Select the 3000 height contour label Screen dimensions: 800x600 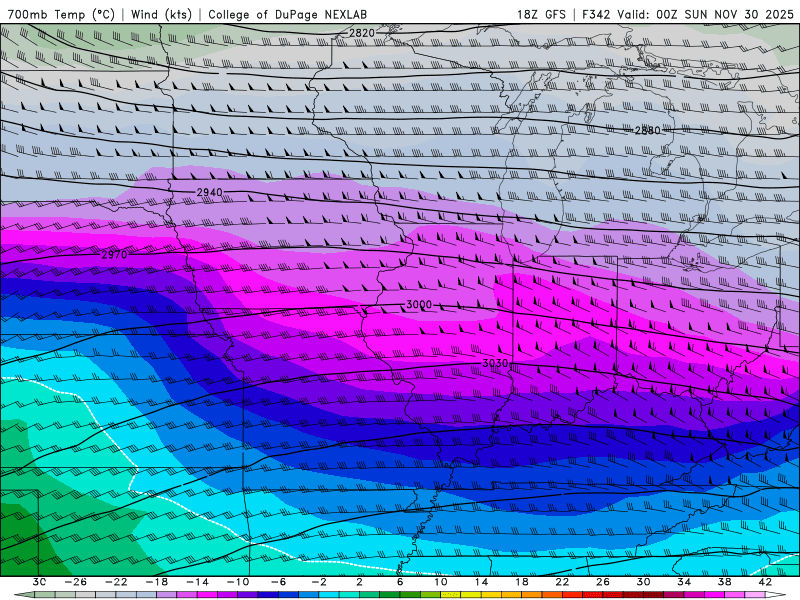[x=418, y=305]
